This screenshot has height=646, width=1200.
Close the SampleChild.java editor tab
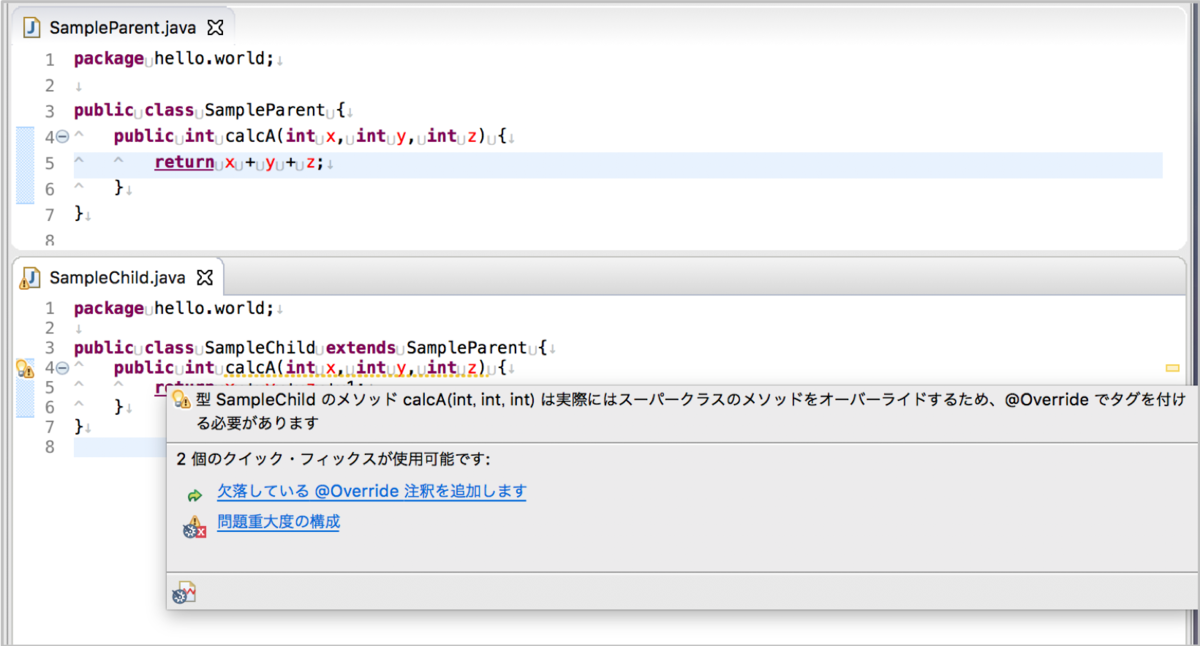(x=207, y=277)
